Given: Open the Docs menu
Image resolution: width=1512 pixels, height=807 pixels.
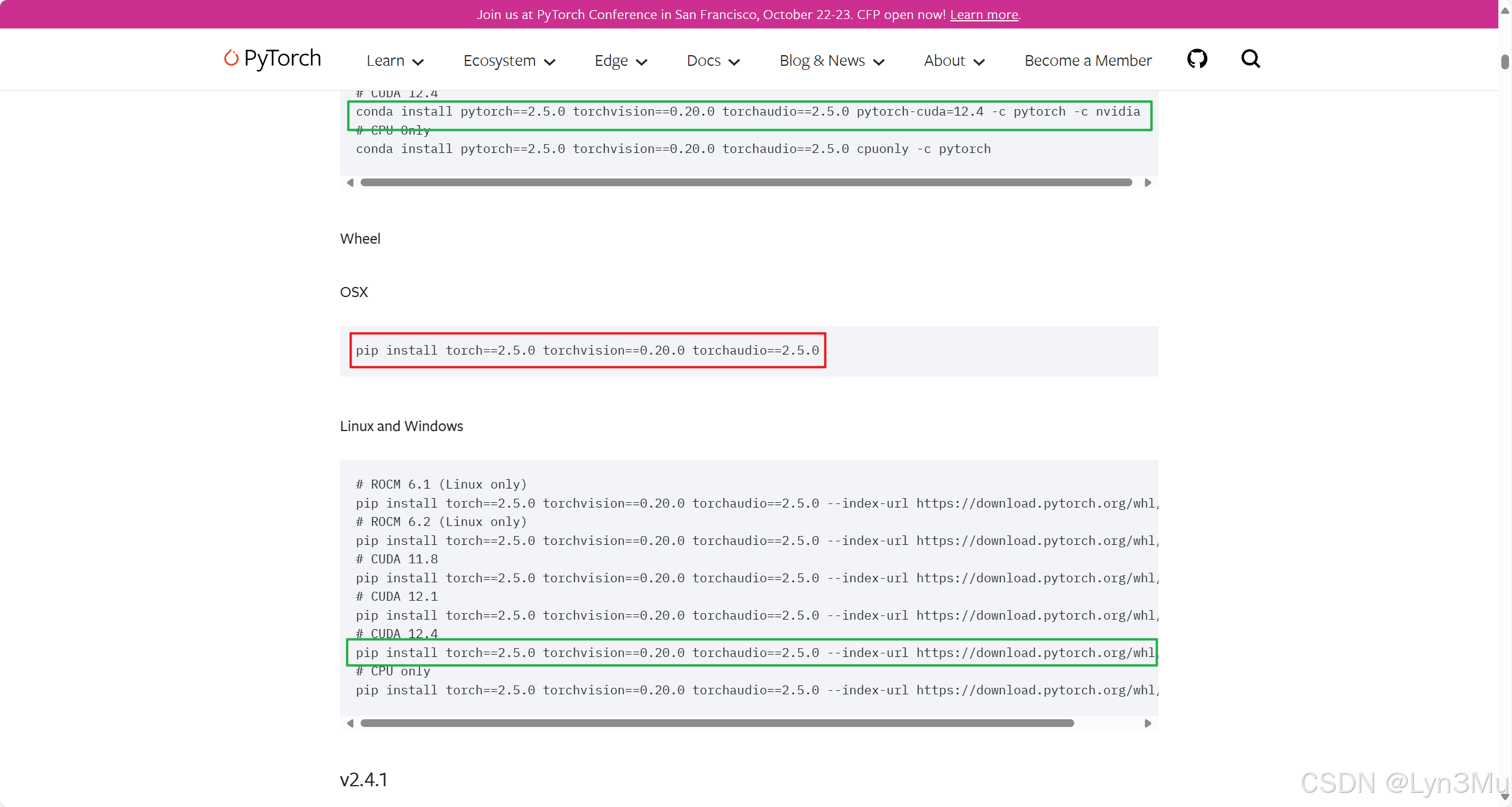Looking at the screenshot, I should coord(713,61).
